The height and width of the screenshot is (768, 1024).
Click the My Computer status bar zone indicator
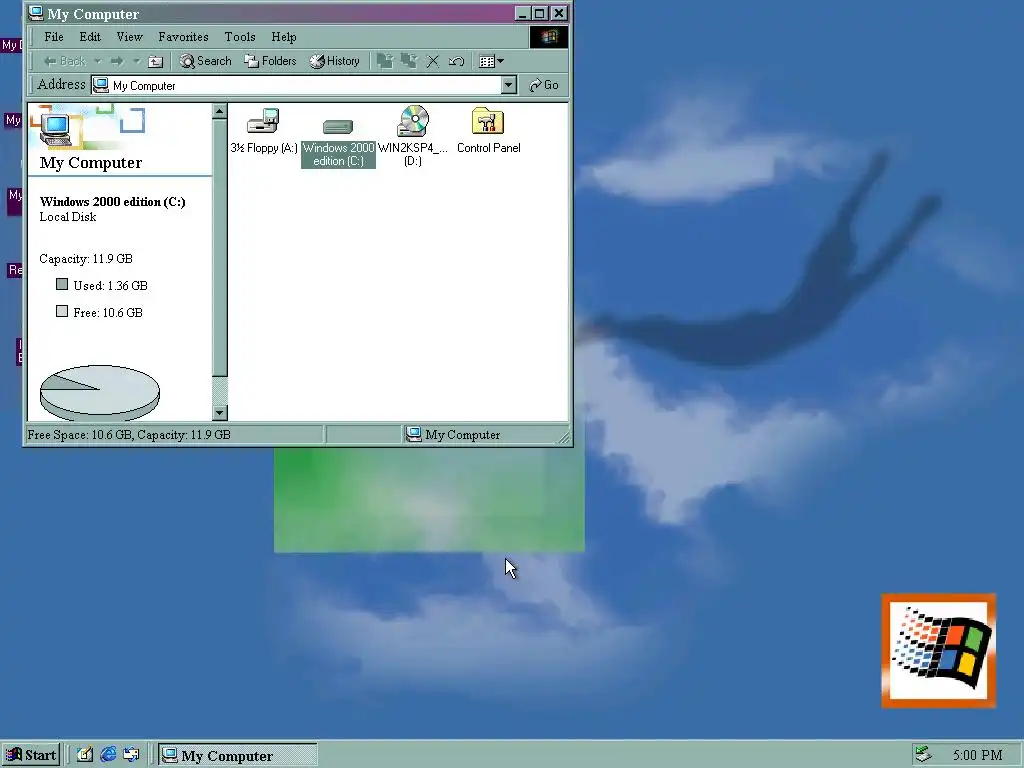453,435
